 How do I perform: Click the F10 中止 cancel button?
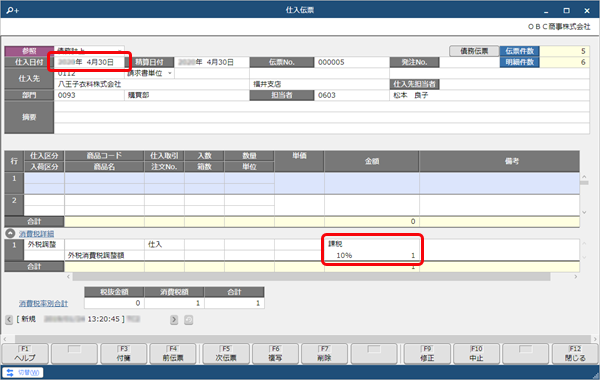point(476,354)
